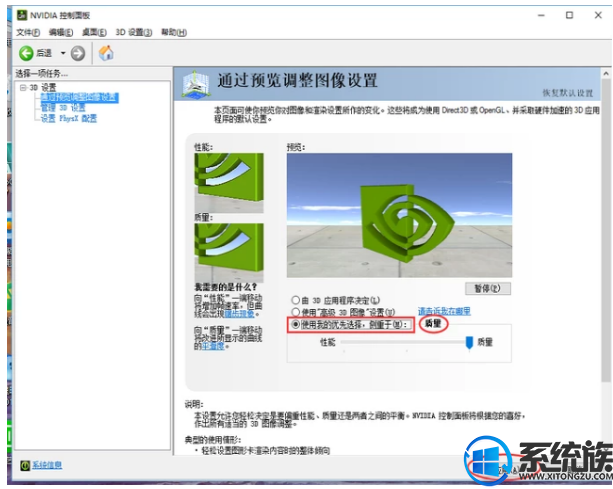Go to Home via house icon

[x=106, y=53]
